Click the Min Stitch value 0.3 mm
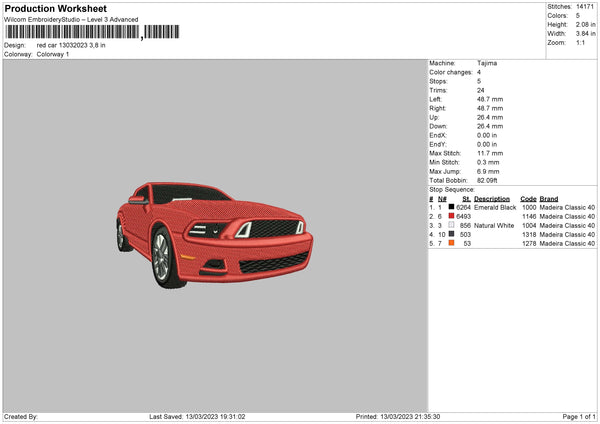This screenshot has height=424, width=600. (x=488, y=162)
